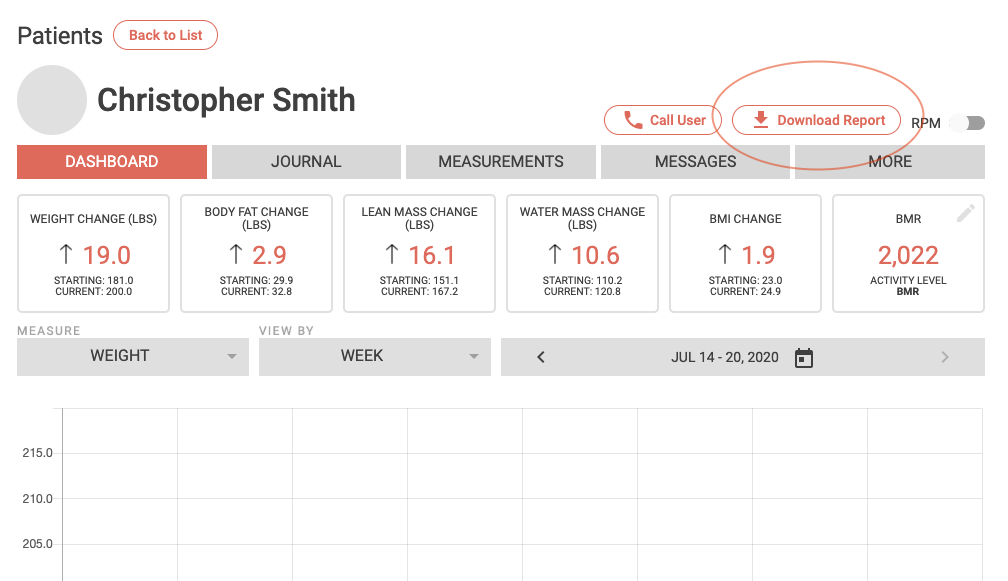Screen dimensions: 1008x581
Task: Open the View By dropdown showing Week
Action: [375, 356]
